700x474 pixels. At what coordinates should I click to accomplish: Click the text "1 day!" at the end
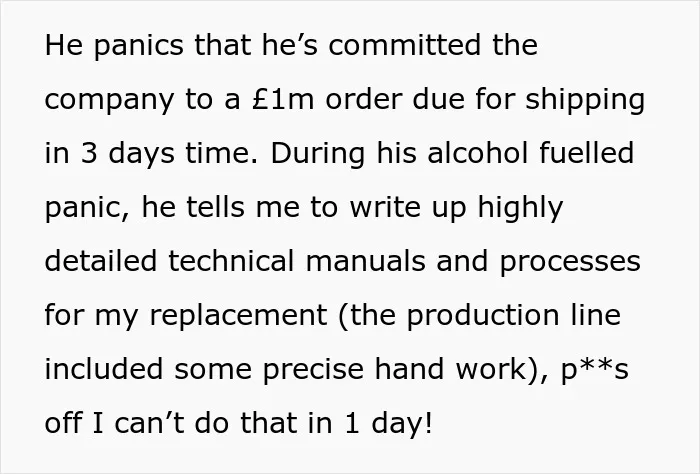click(388, 424)
